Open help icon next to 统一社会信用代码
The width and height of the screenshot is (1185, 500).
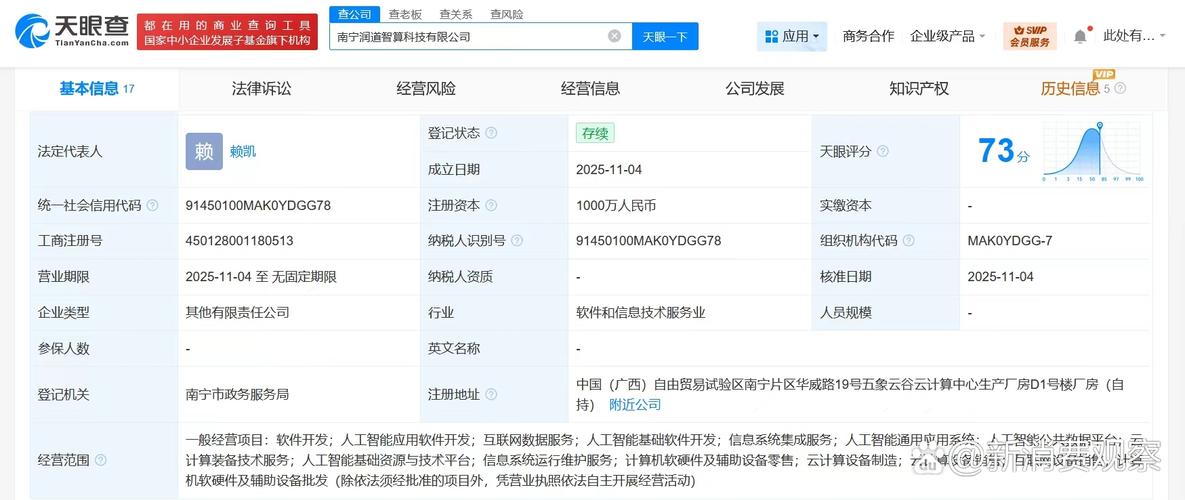[x=153, y=205]
